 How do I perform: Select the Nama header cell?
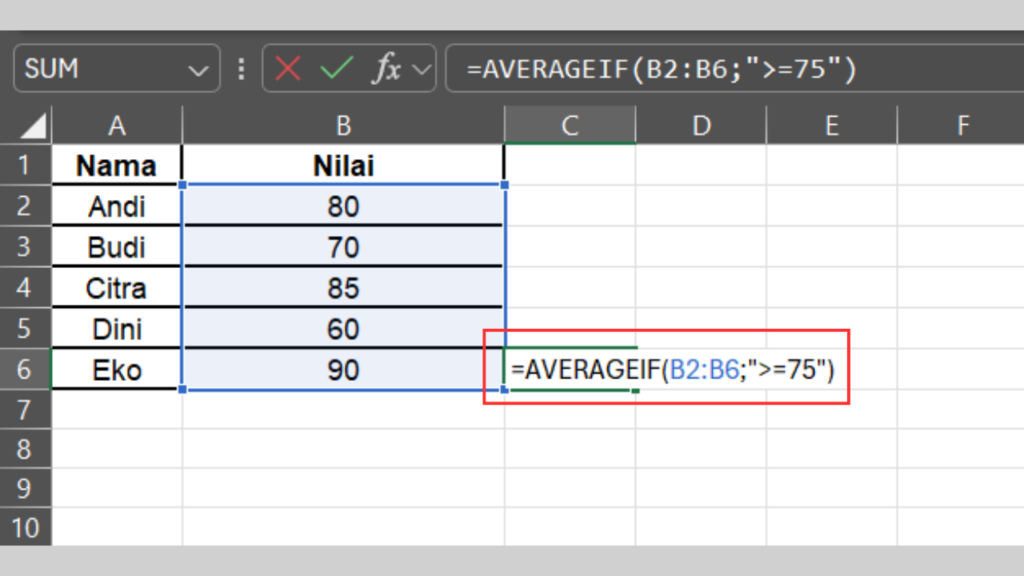116,165
